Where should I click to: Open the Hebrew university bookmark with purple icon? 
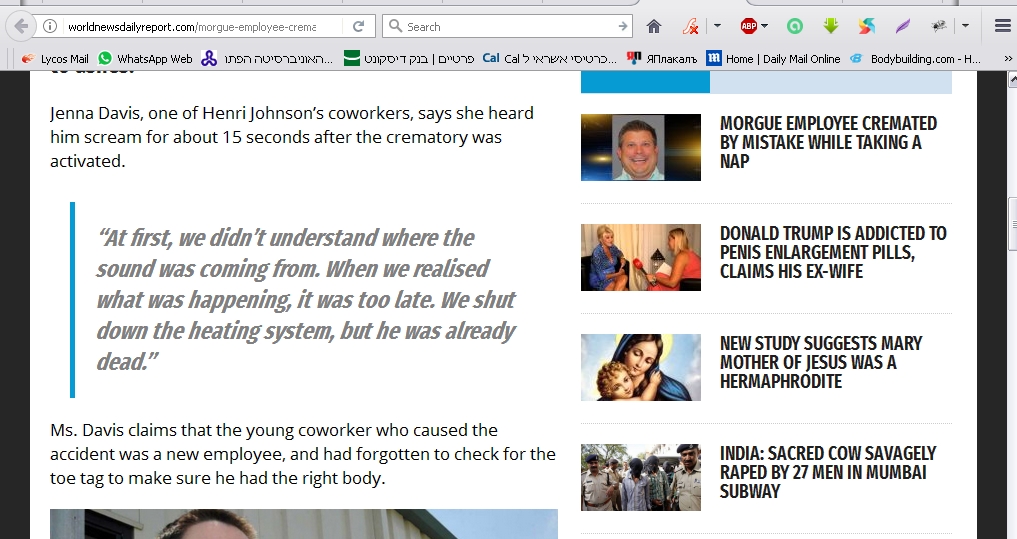click(267, 58)
